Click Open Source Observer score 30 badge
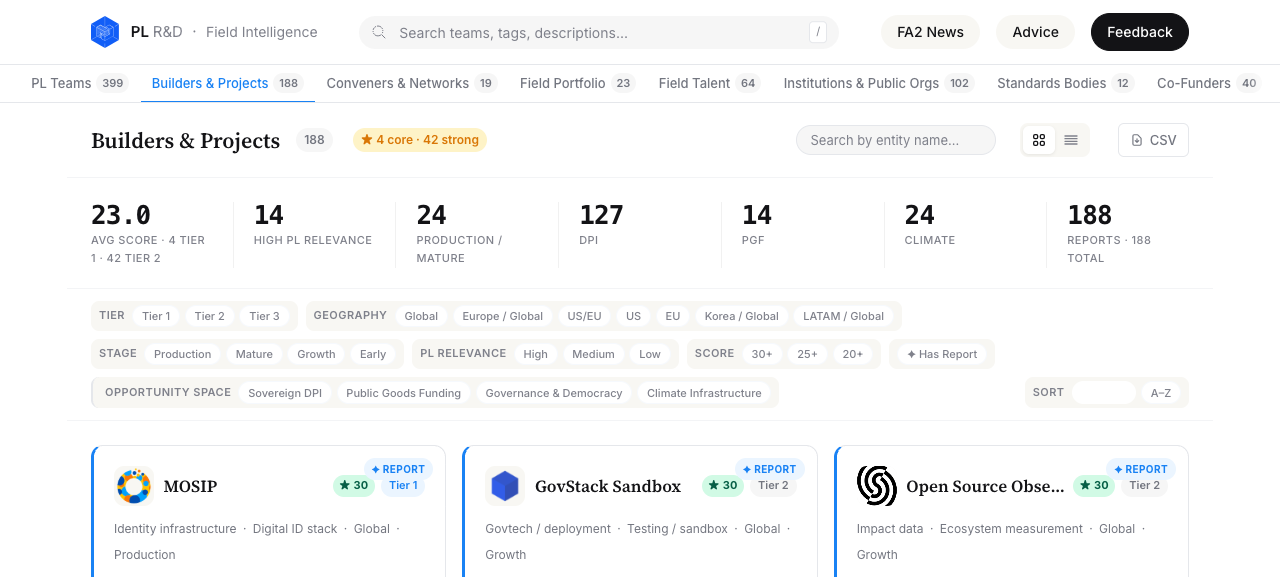1280x577 pixels. pyautogui.click(x=1094, y=486)
